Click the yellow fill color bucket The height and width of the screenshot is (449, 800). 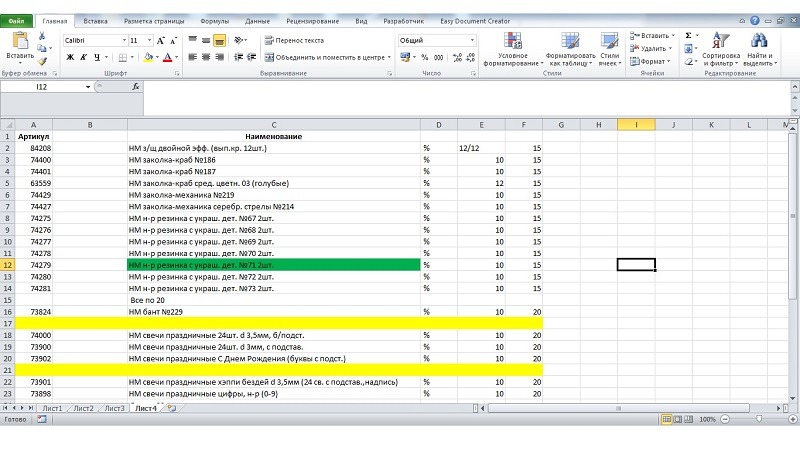[149, 58]
